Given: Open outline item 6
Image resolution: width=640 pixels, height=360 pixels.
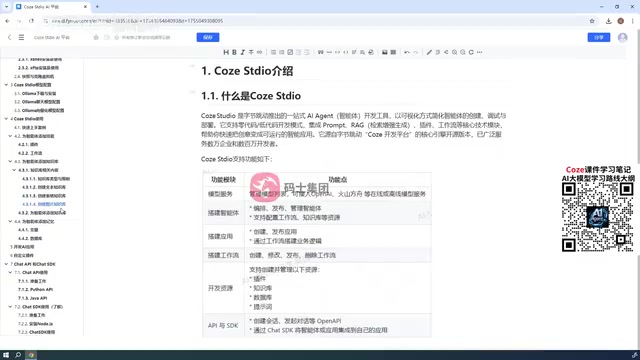Looking at the screenshot, I should 22,256.
